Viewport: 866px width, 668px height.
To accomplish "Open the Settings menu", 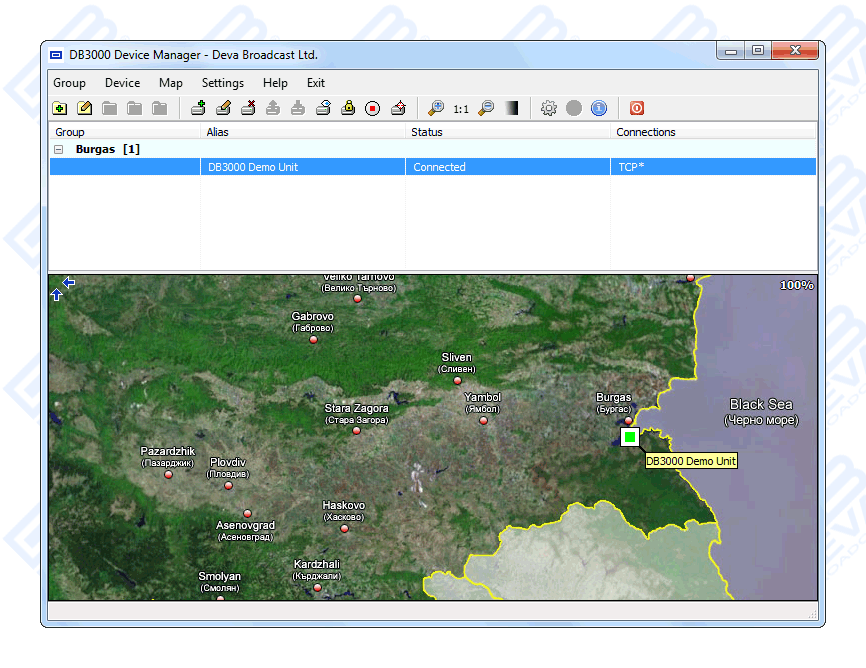I will click(x=222, y=83).
